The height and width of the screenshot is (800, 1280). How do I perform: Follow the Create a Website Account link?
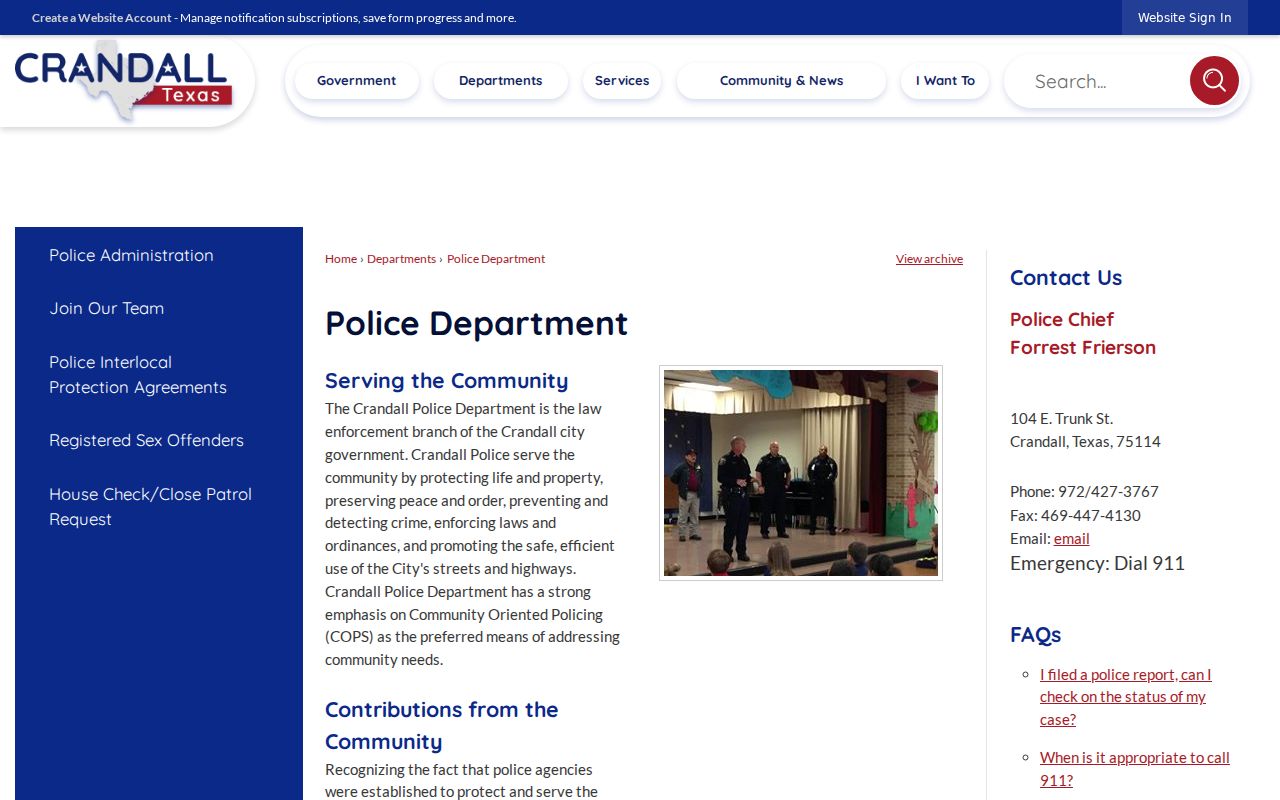pyautogui.click(x=102, y=18)
